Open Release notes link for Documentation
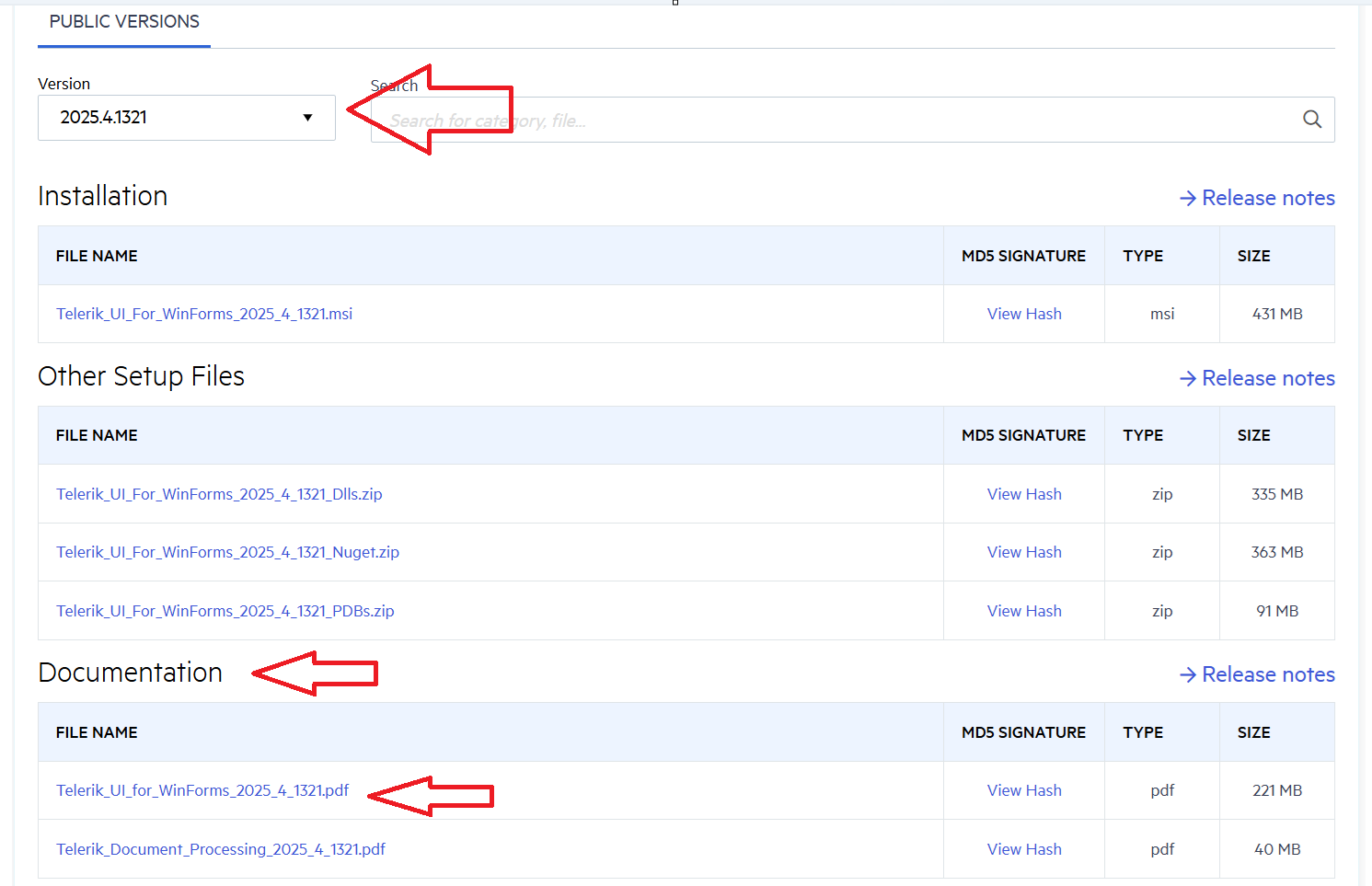 pos(1257,674)
